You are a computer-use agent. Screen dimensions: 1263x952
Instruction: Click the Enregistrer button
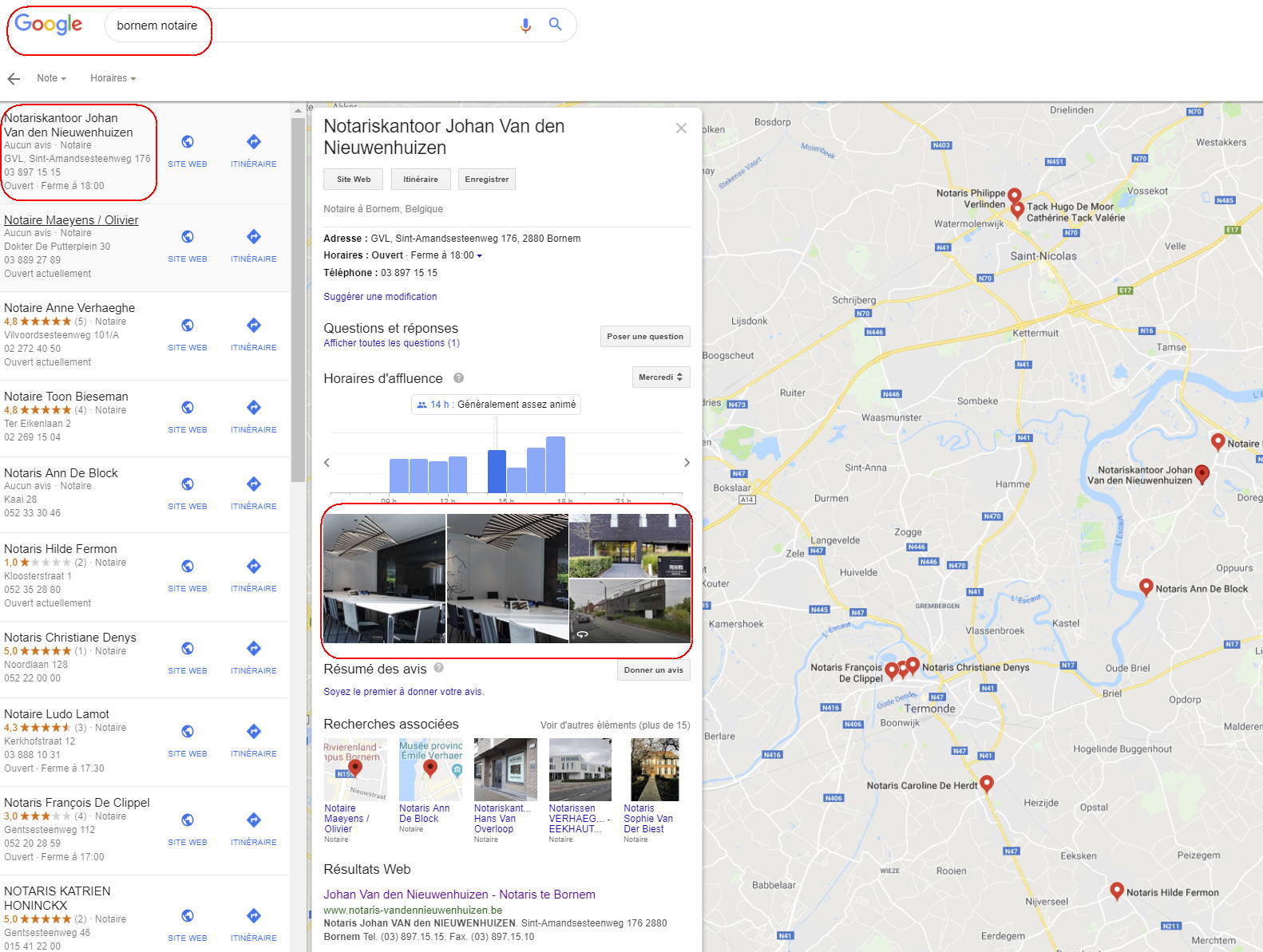487,179
